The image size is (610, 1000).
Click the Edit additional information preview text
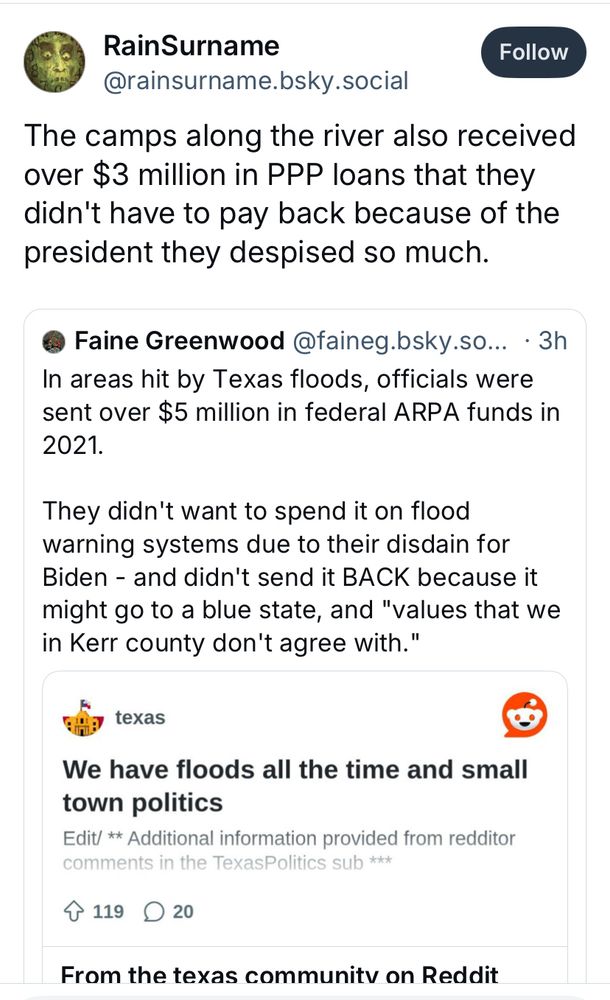(288, 850)
